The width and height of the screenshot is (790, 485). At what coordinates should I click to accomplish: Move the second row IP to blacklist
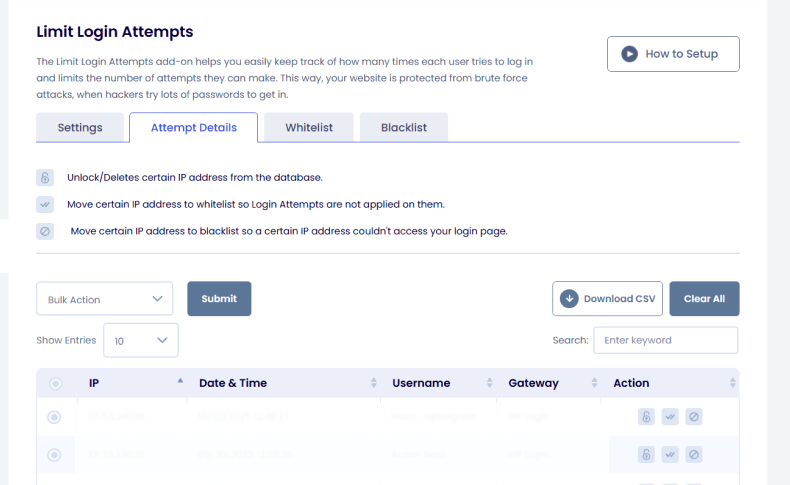coord(694,454)
